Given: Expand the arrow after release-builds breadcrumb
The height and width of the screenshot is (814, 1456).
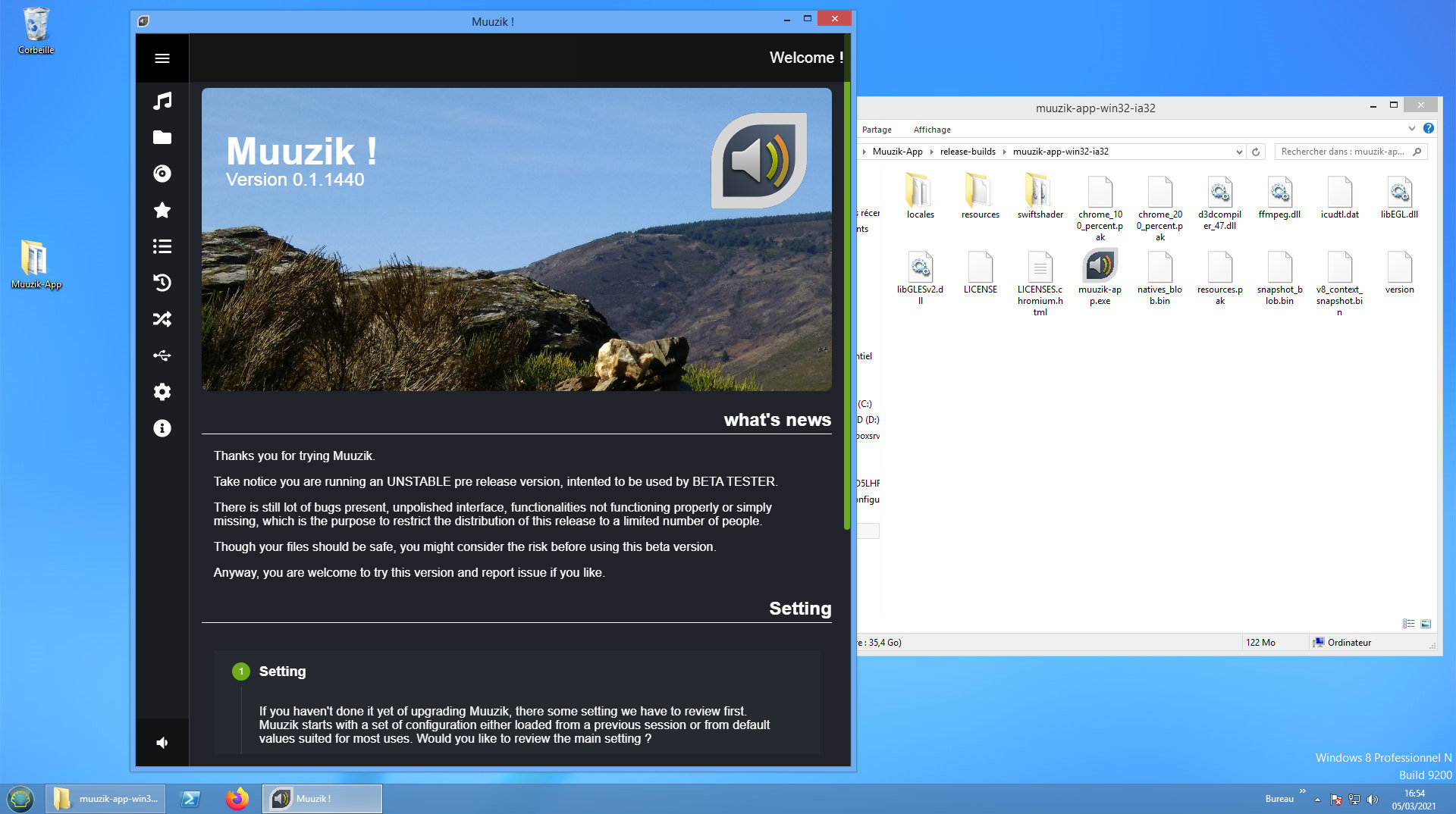Looking at the screenshot, I should tap(1005, 152).
